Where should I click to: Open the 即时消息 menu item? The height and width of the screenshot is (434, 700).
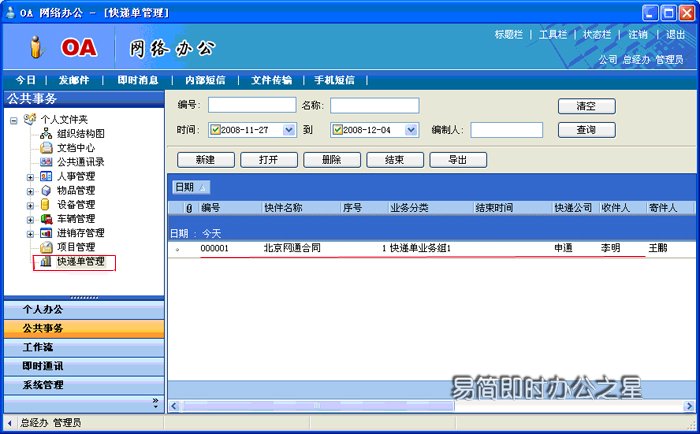click(138, 80)
